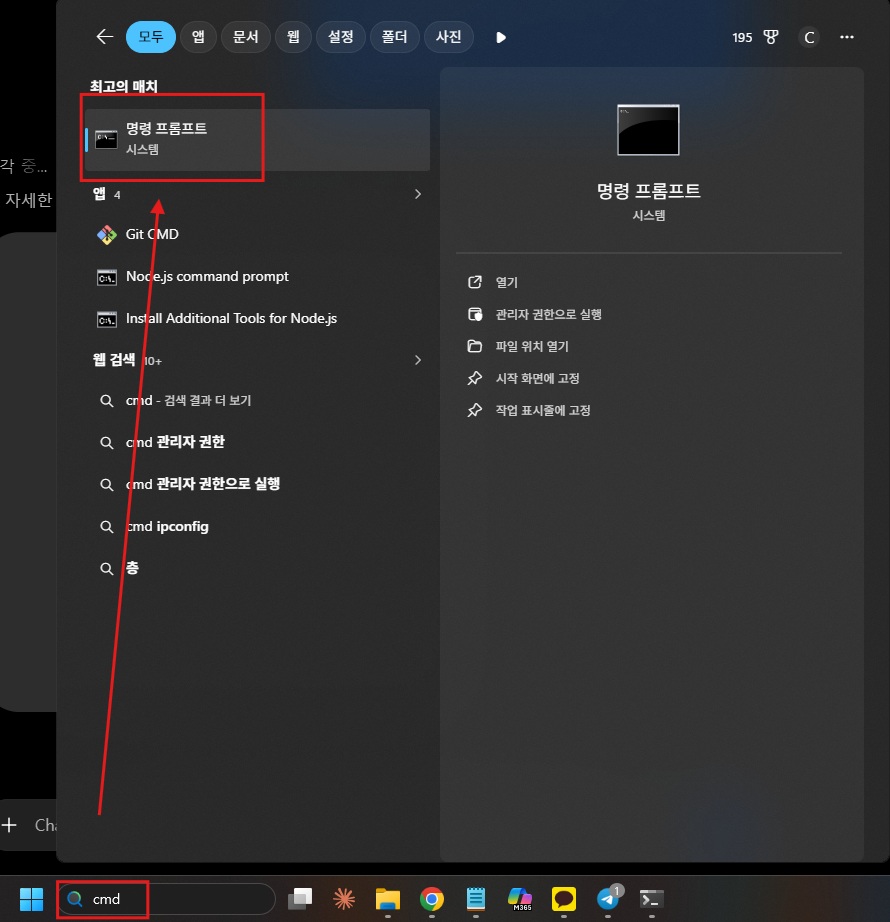Show more filters with play arrow
Screen dimensions: 890x922
point(501,38)
